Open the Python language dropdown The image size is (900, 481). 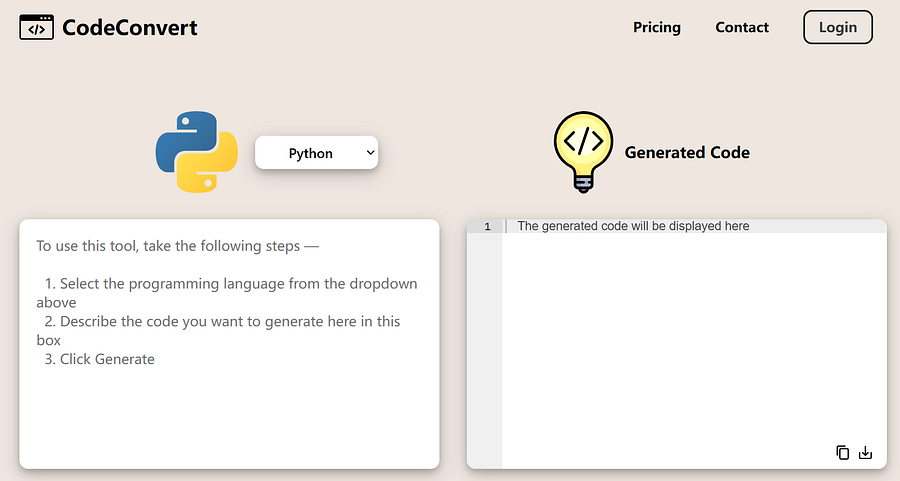[x=316, y=153]
